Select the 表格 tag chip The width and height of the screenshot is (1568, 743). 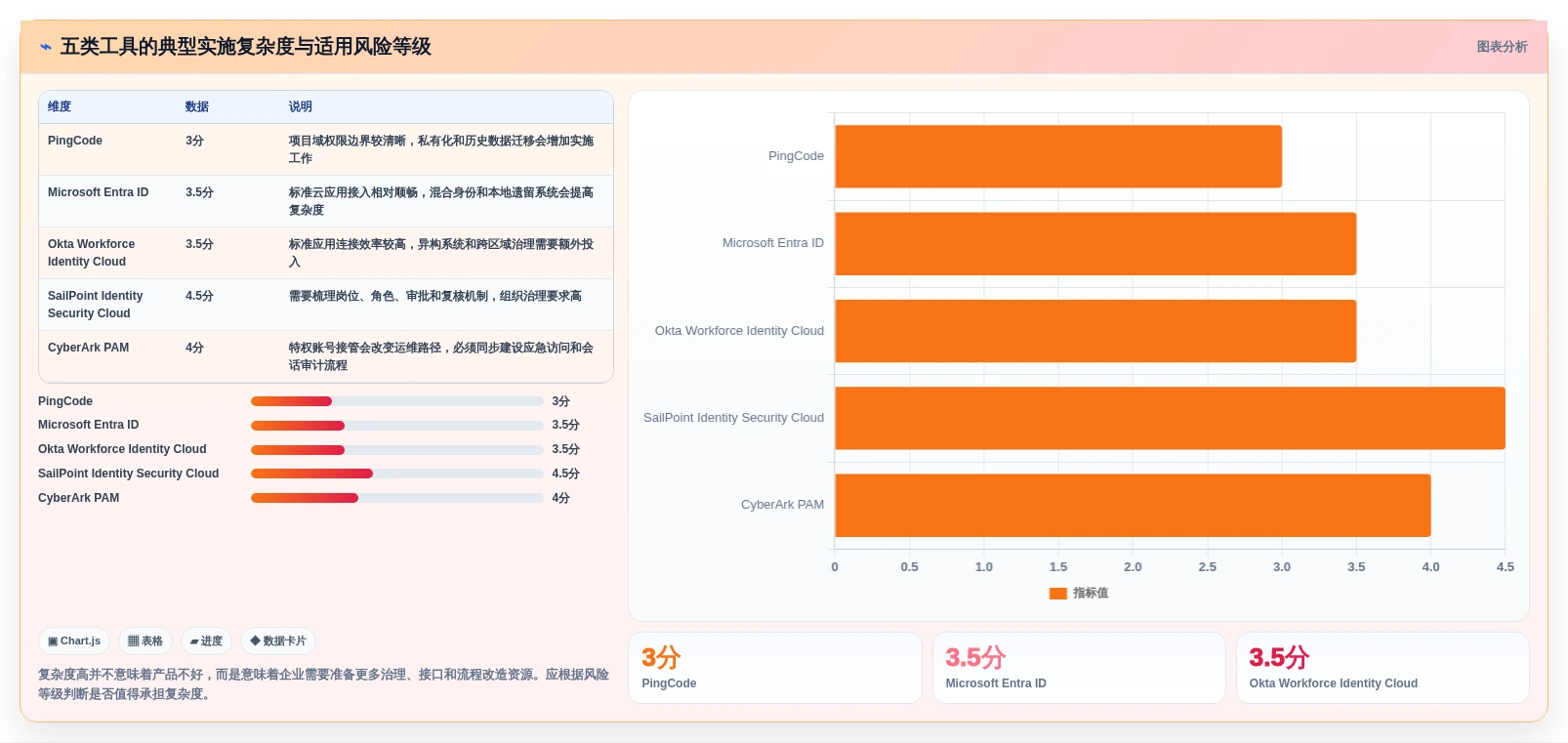click(x=145, y=641)
